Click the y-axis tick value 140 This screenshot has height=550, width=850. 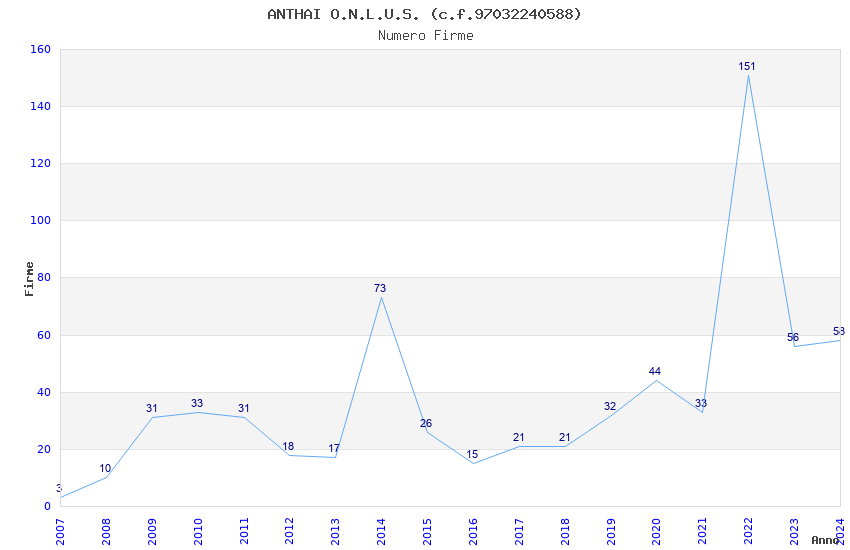[x=40, y=107]
